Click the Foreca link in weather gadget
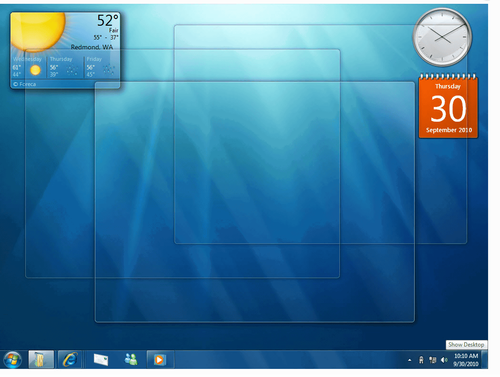500x377 pixels. [25, 84]
